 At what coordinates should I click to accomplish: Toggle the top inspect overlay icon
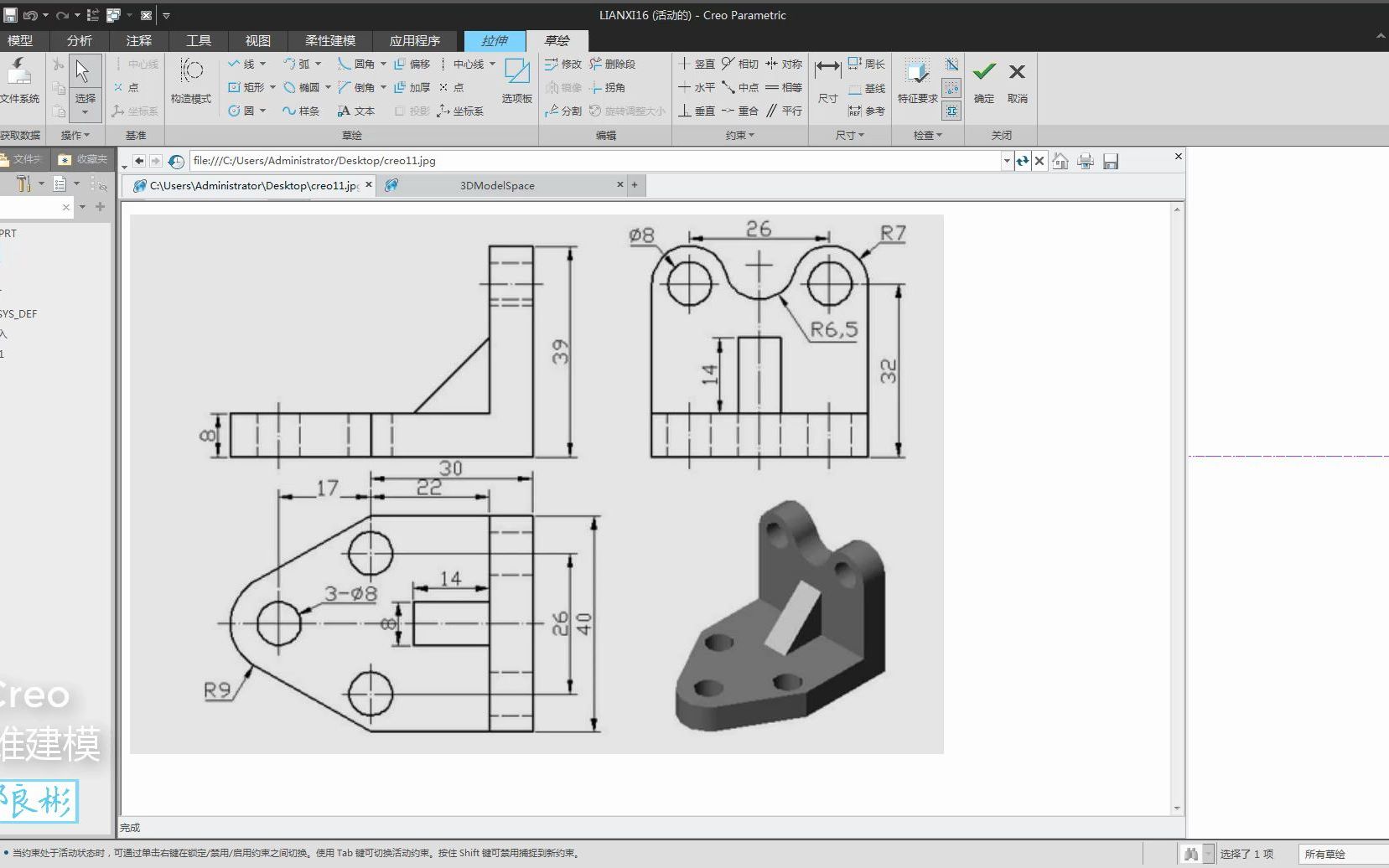[x=952, y=64]
